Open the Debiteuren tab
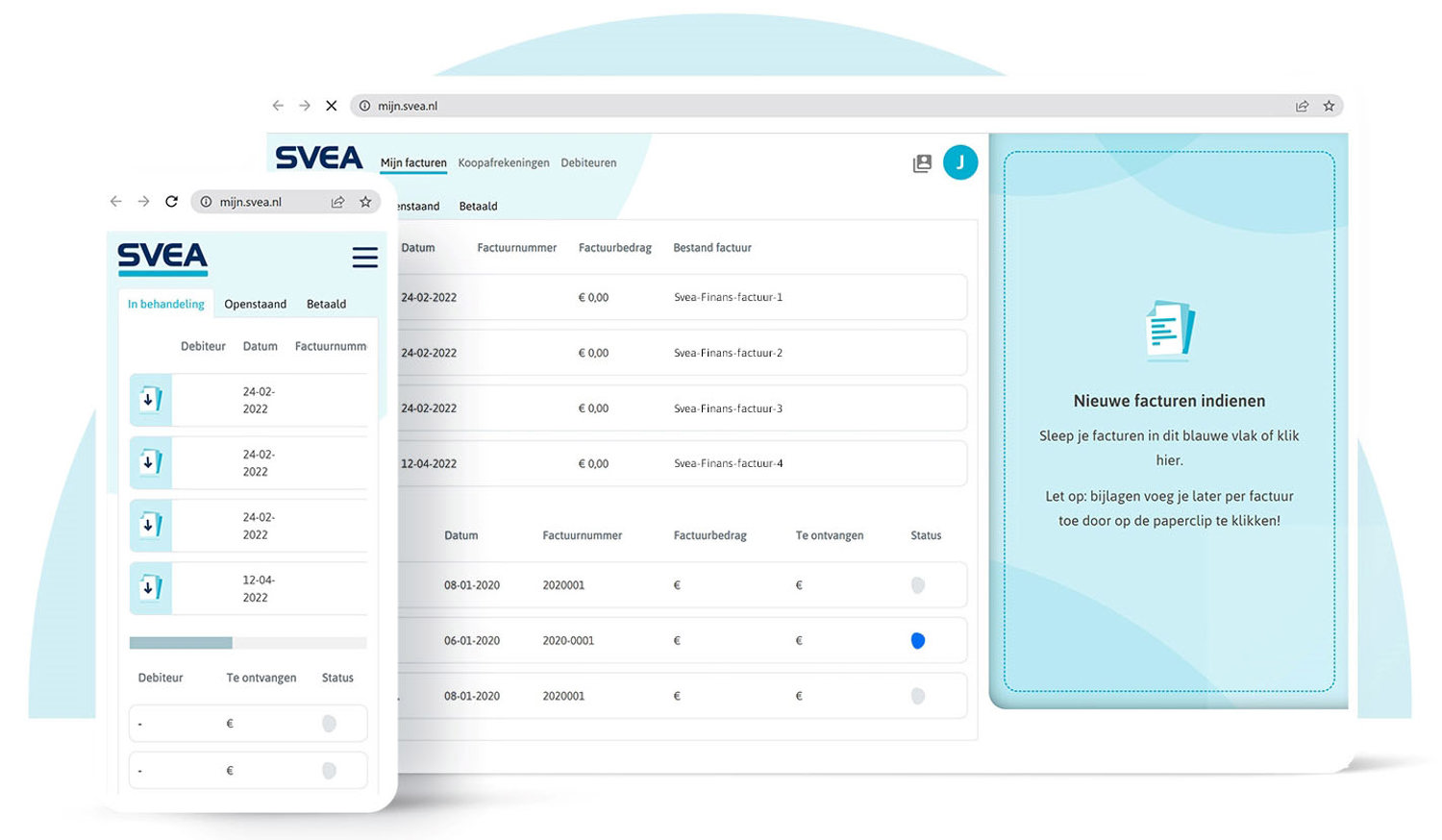 (x=588, y=163)
